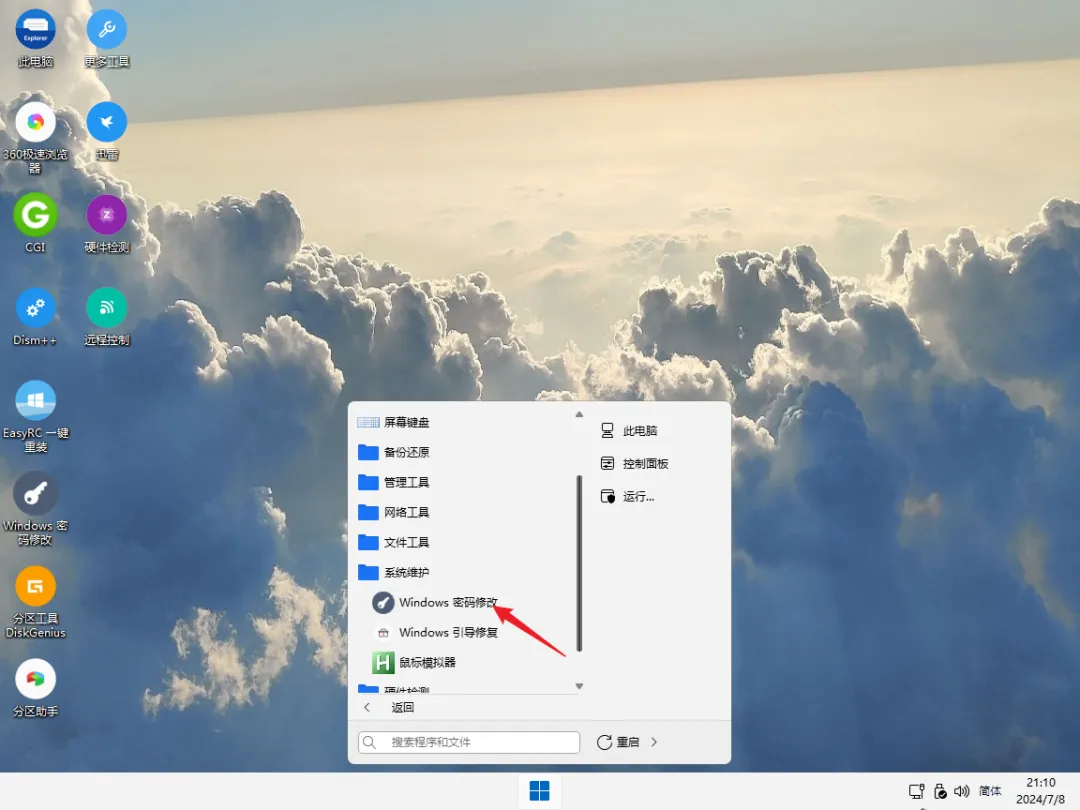Click the 简体 input method indicator

point(990,791)
